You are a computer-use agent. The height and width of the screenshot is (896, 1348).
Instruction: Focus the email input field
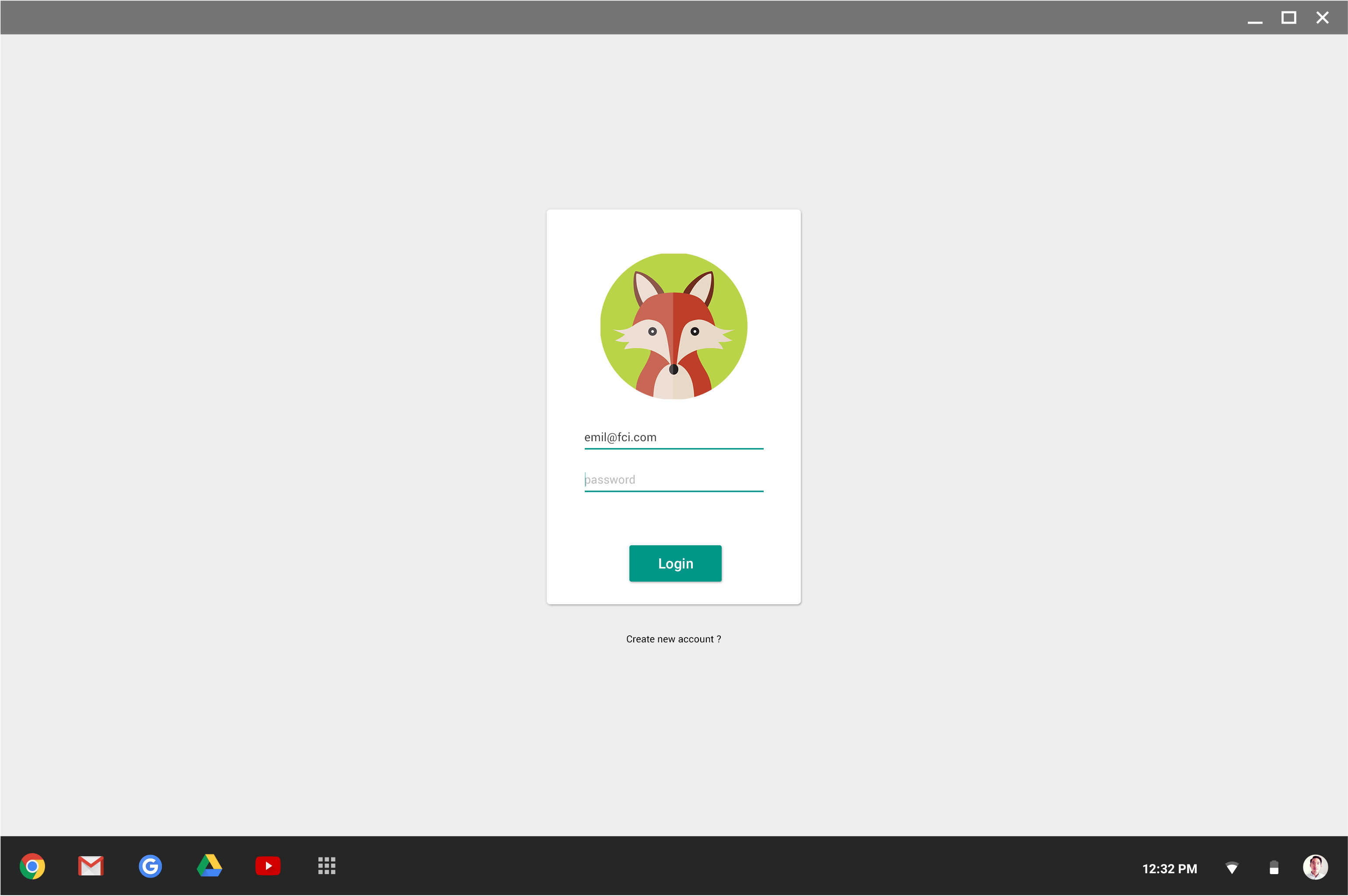(x=673, y=438)
